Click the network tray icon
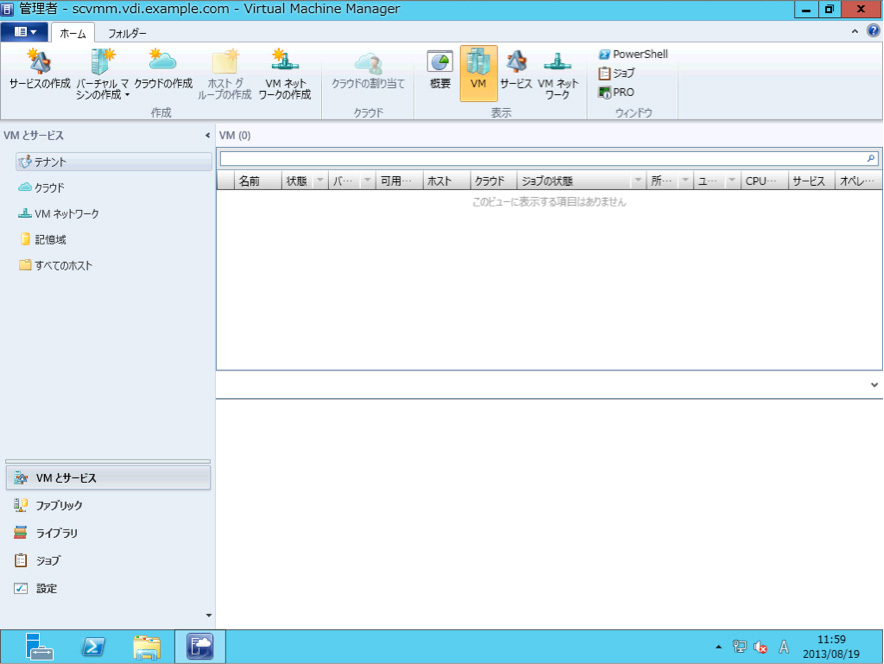Screen dimensions: 884x664 point(739,647)
